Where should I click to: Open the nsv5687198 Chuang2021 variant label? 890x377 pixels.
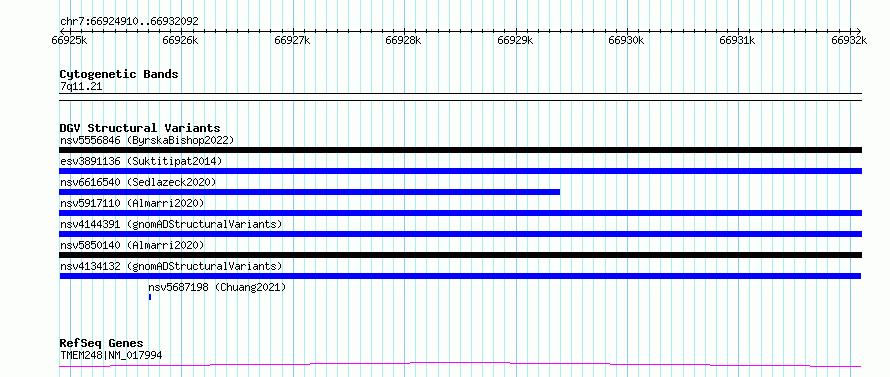(x=217, y=287)
